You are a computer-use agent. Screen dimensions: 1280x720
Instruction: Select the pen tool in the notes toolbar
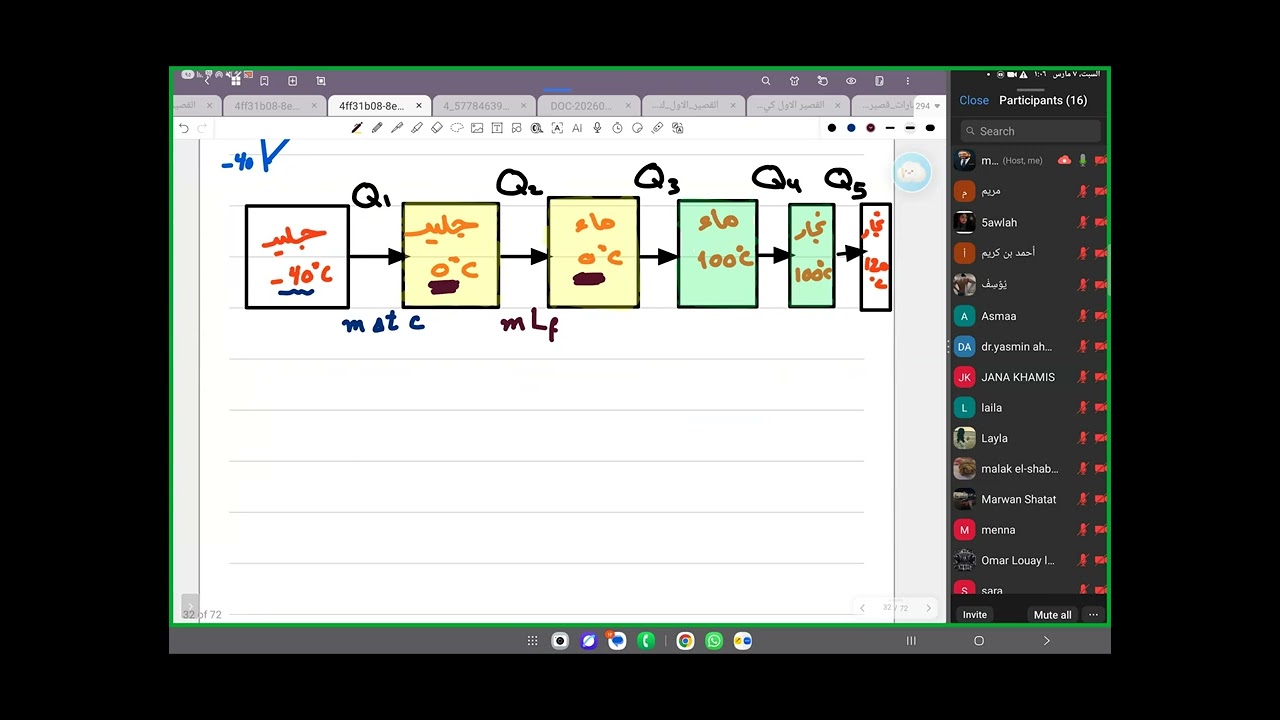pyautogui.click(x=357, y=128)
